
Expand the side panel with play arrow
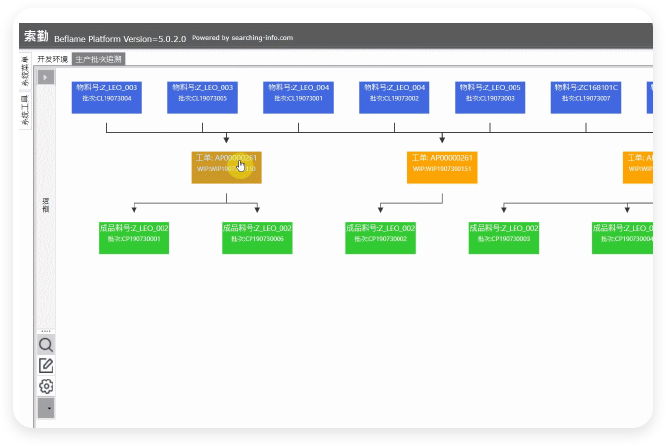[46, 77]
